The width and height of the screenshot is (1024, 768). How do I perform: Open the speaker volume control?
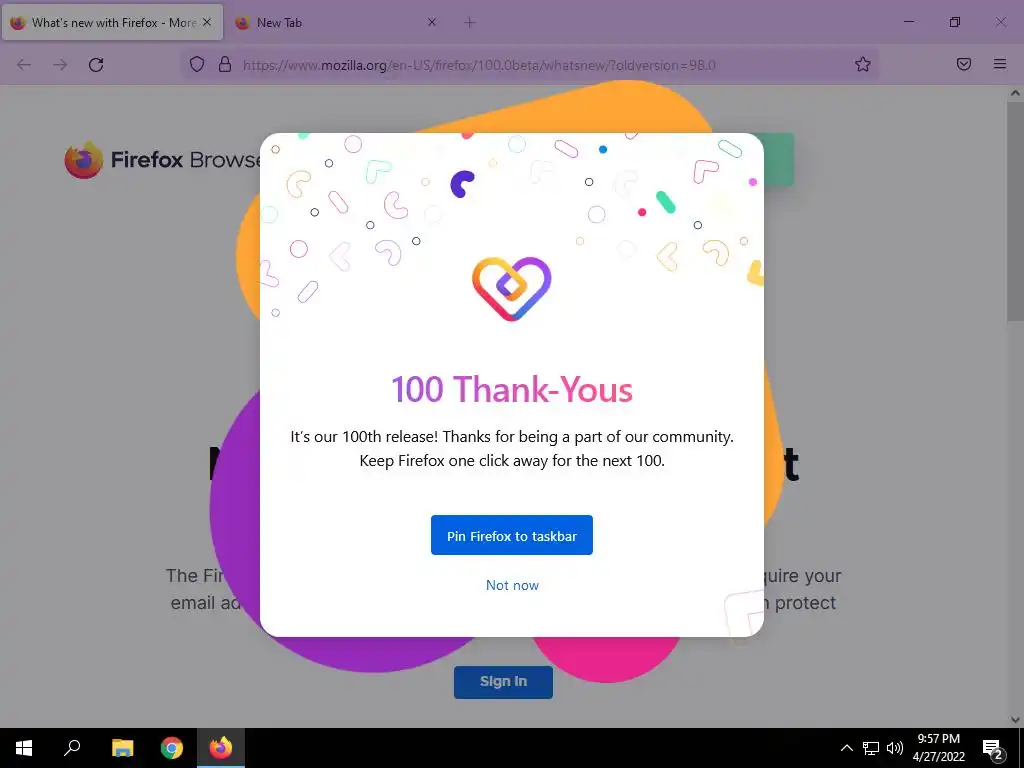895,748
